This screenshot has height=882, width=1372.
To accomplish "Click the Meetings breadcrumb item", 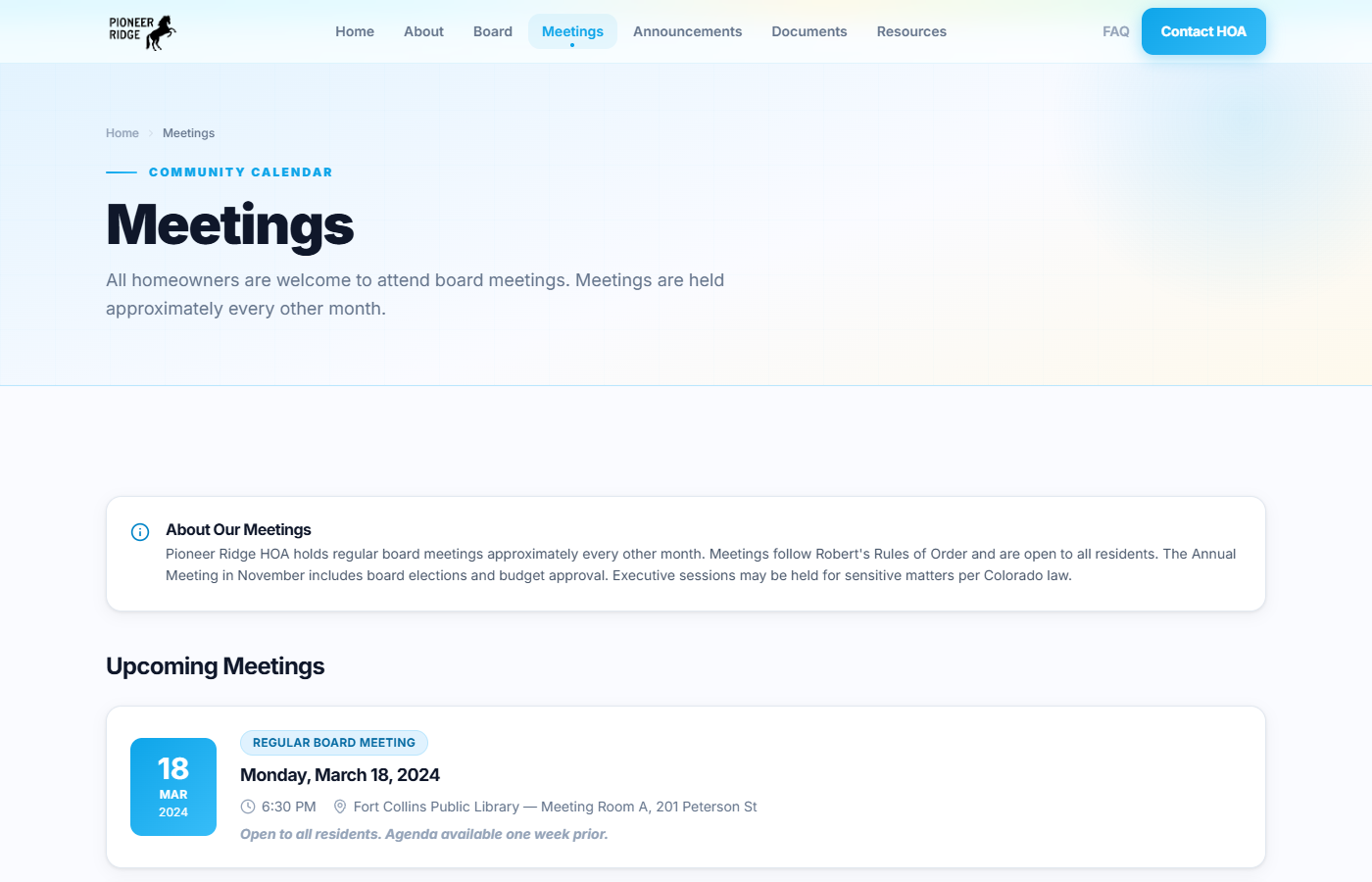I will [x=188, y=133].
